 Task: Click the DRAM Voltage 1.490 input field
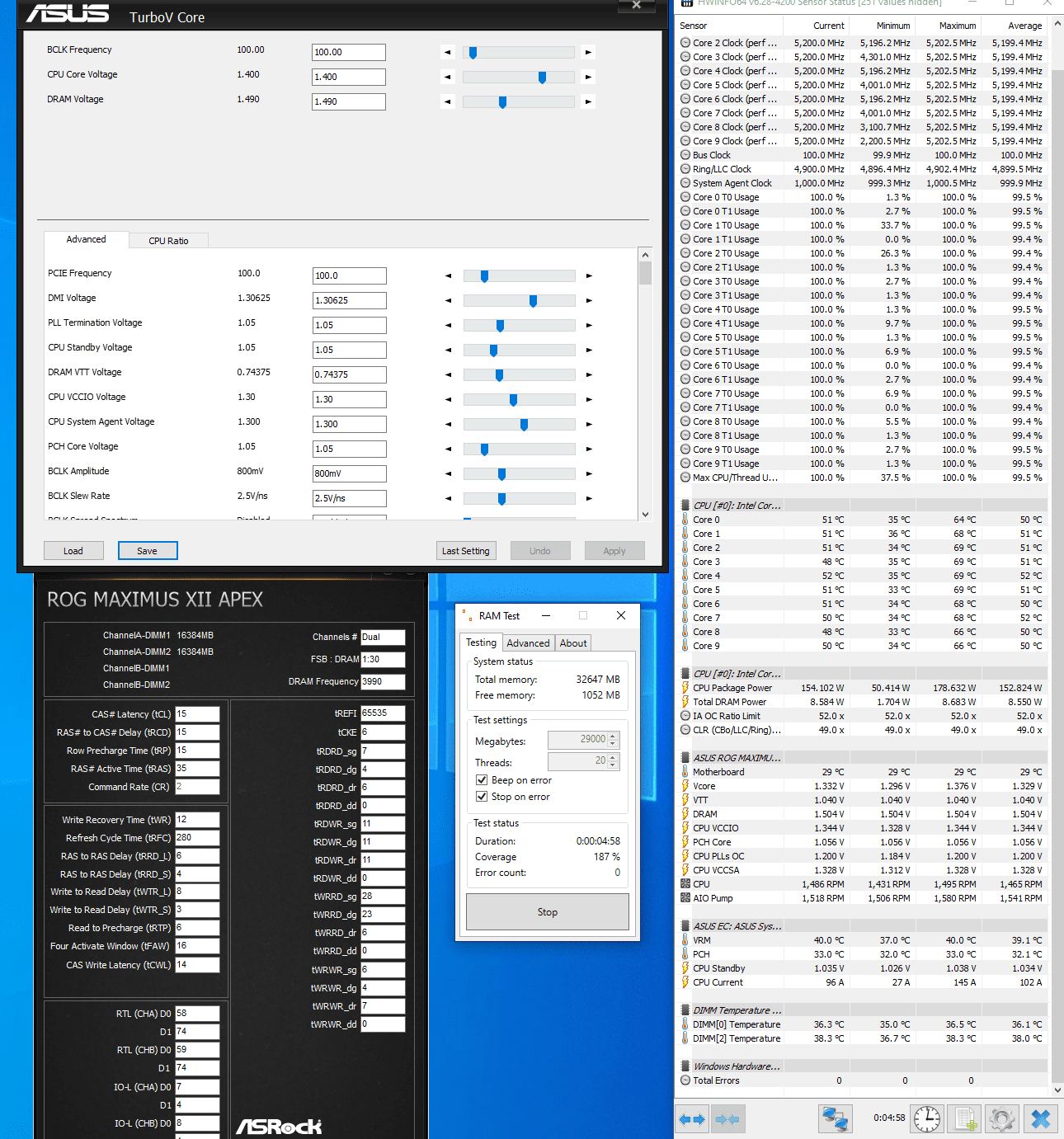349,101
